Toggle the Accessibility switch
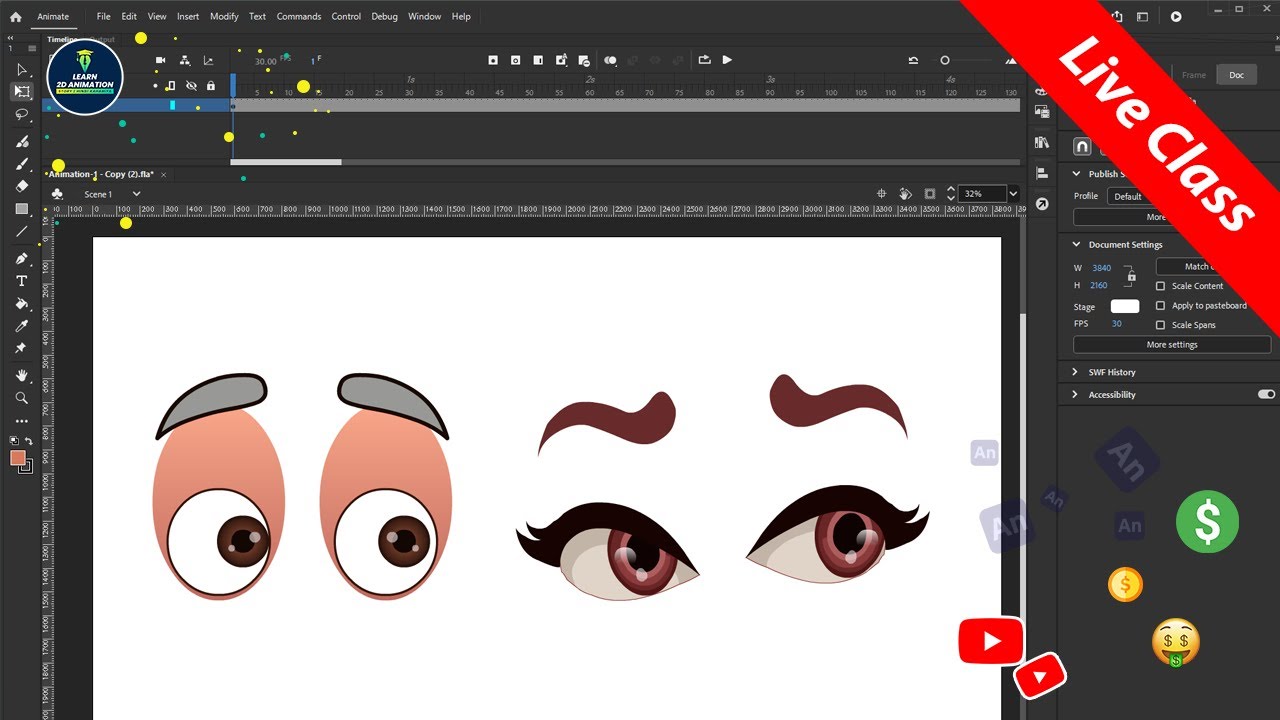 (1266, 395)
